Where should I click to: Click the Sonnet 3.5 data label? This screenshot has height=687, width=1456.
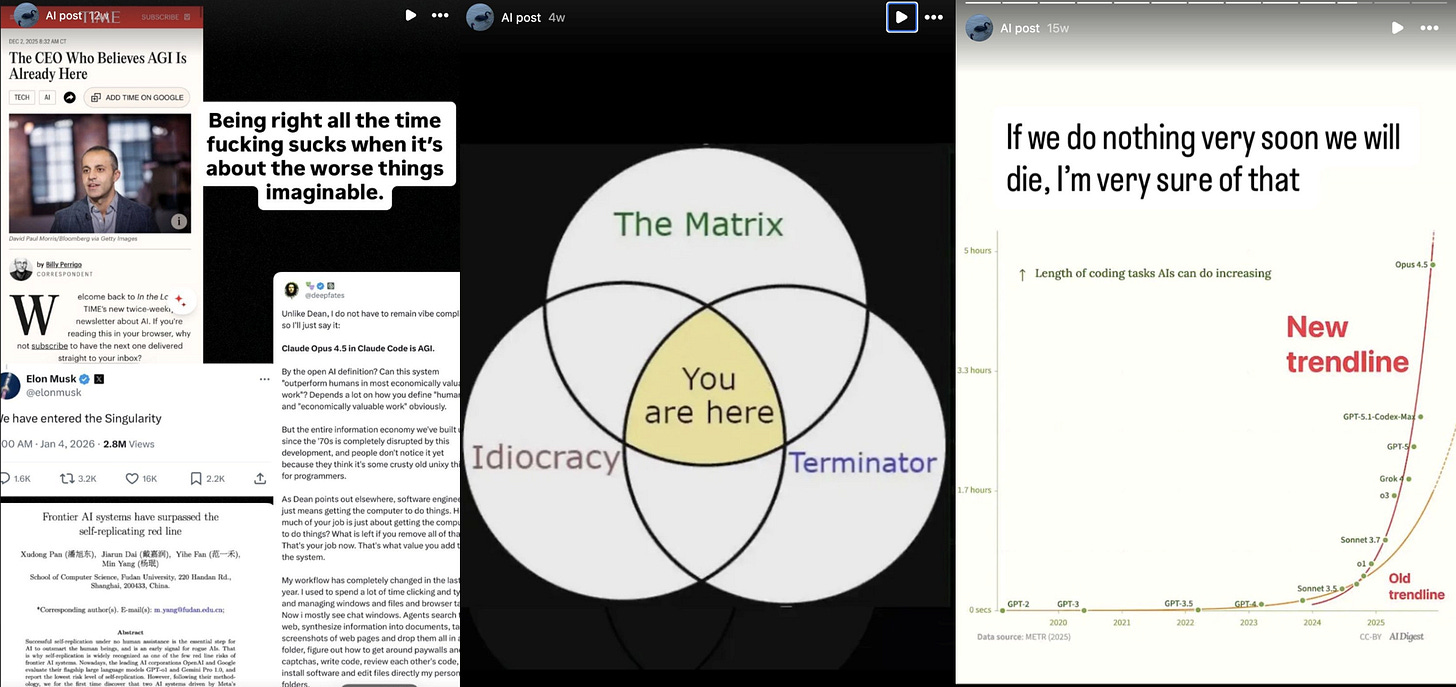(x=1316, y=588)
